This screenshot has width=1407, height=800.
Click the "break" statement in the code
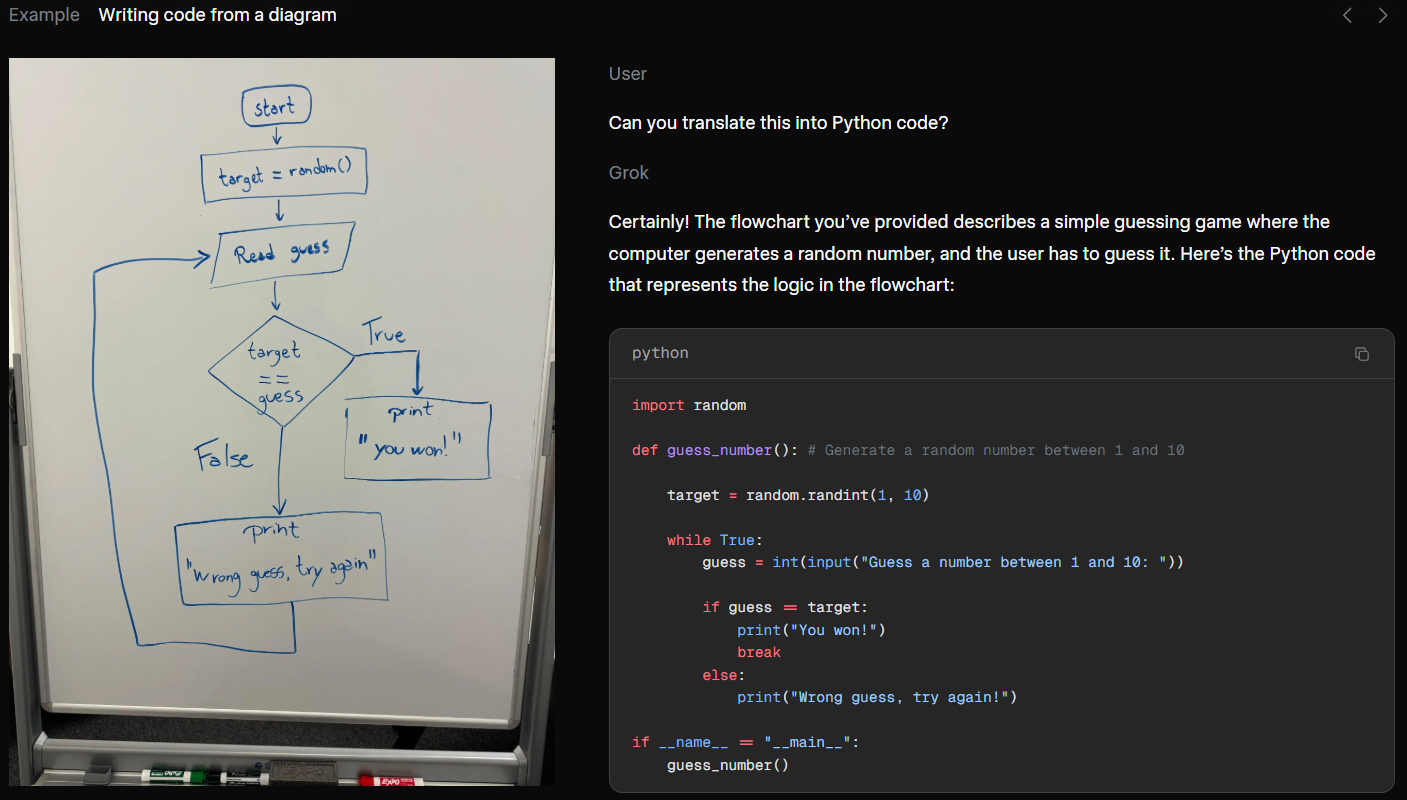tap(759, 652)
